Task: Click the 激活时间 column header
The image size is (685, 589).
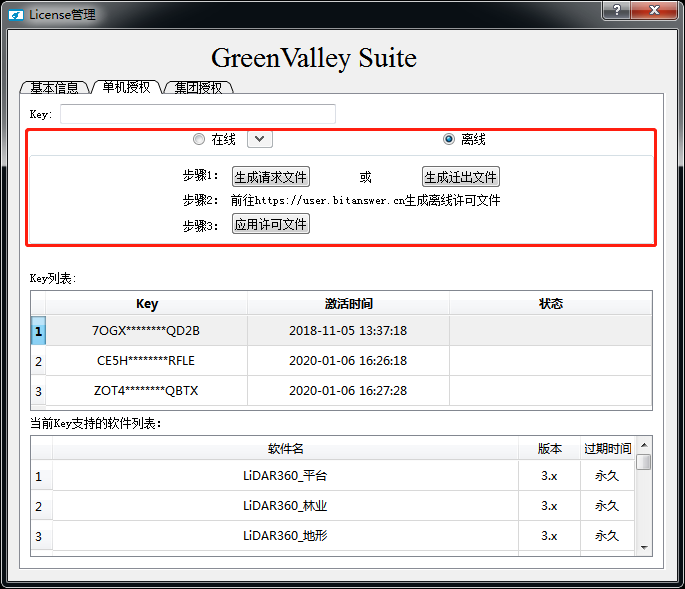Action: coord(348,303)
